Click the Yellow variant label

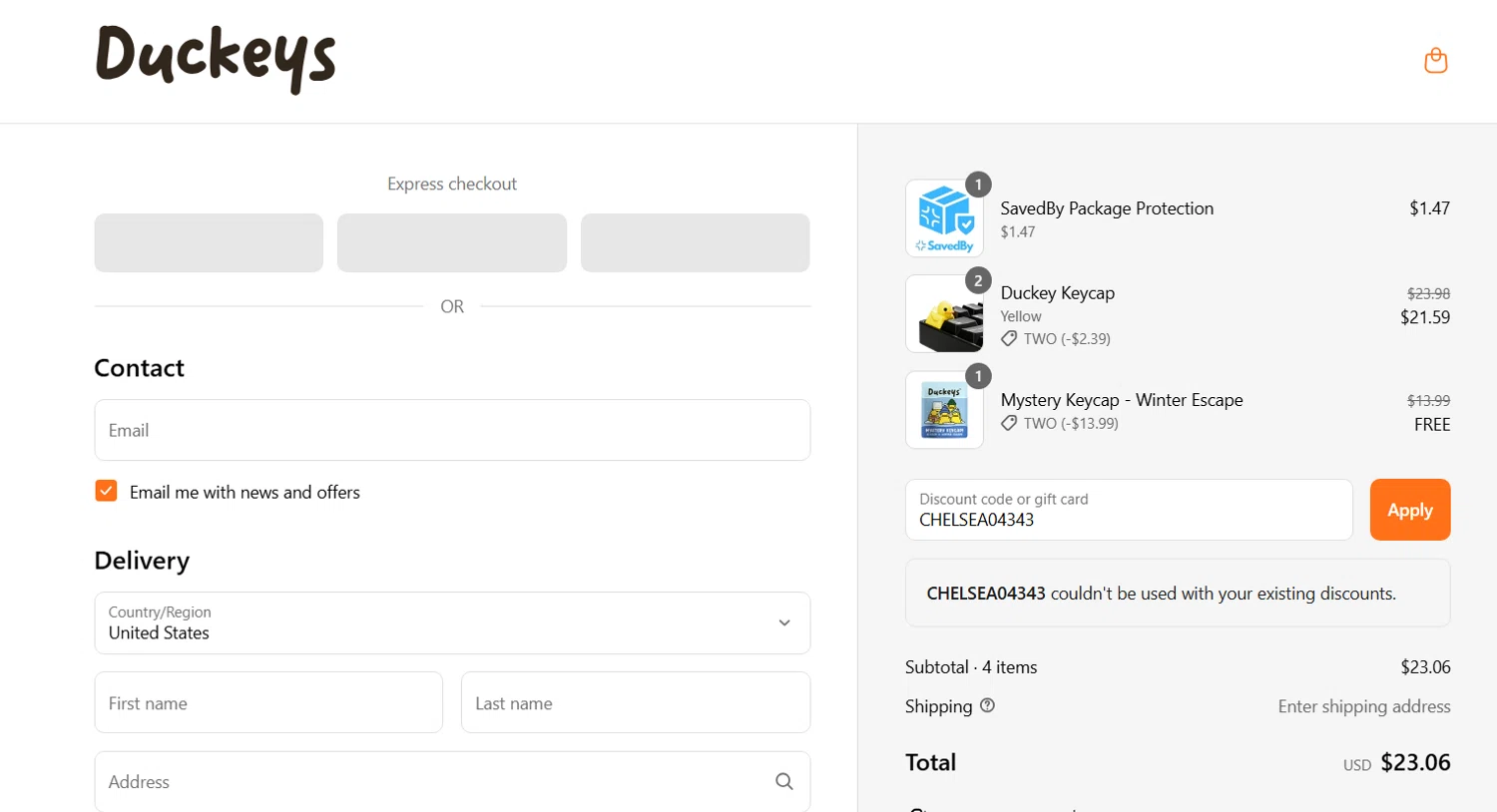(x=1021, y=316)
